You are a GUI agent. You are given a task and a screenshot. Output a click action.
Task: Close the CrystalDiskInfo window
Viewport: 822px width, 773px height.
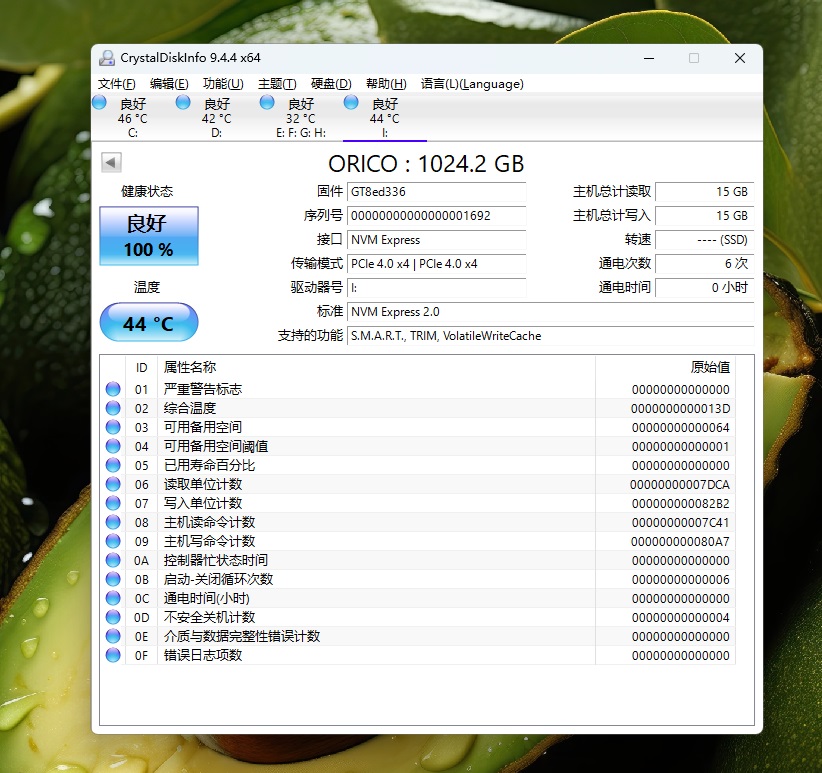(740, 58)
